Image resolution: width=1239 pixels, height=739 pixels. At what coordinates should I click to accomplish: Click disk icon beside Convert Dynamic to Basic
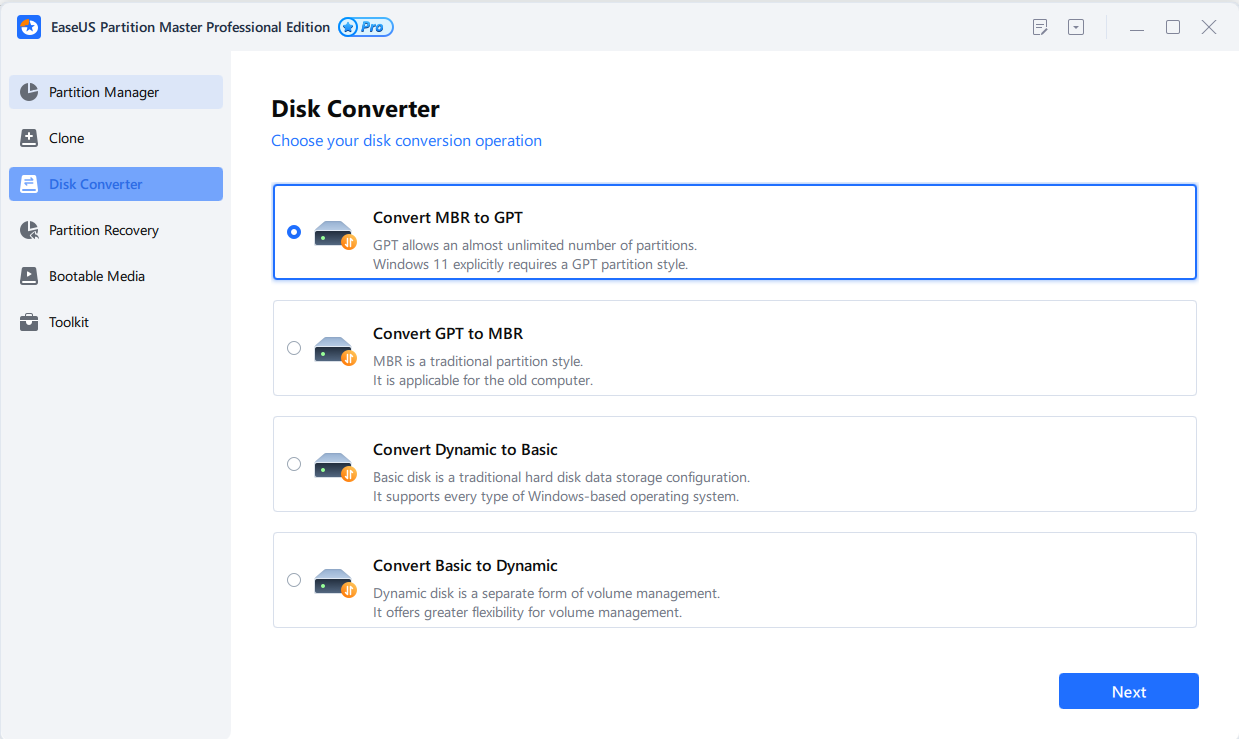click(x=335, y=464)
